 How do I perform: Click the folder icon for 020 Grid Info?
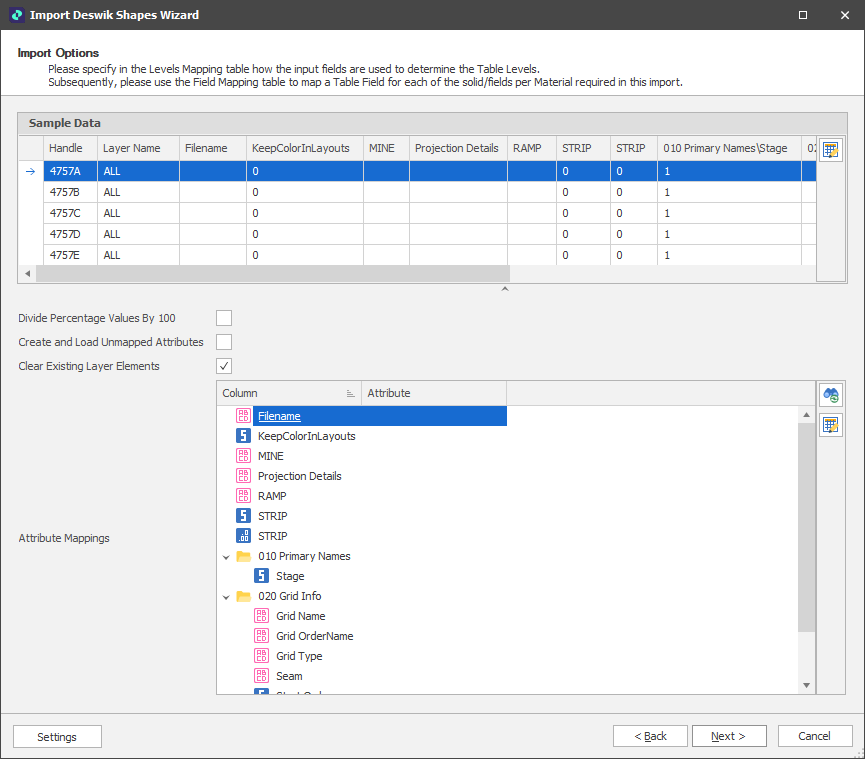(x=244, y=596)
